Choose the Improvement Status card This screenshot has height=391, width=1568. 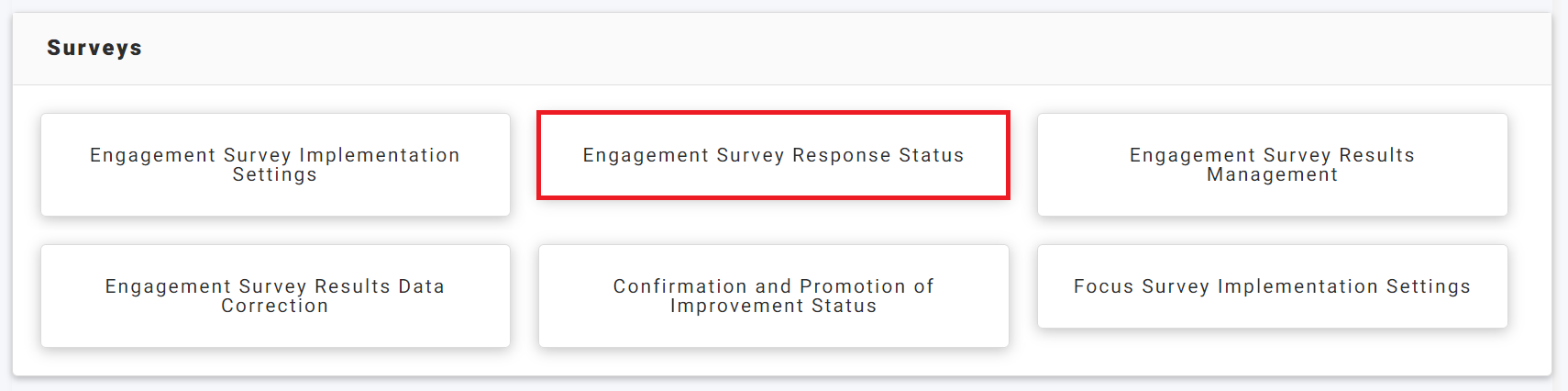[x=773, y=296]
